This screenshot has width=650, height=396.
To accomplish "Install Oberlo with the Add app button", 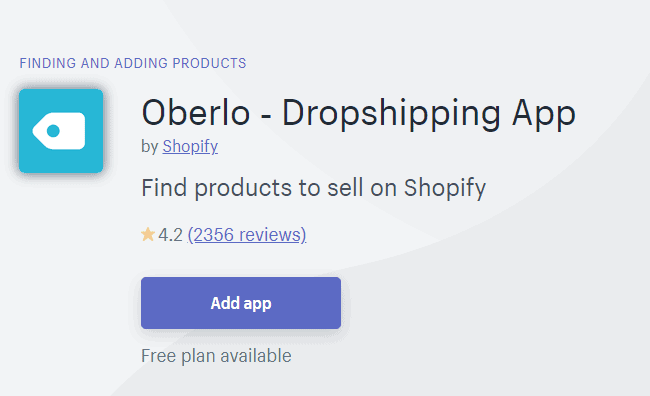I will [241, 303].
